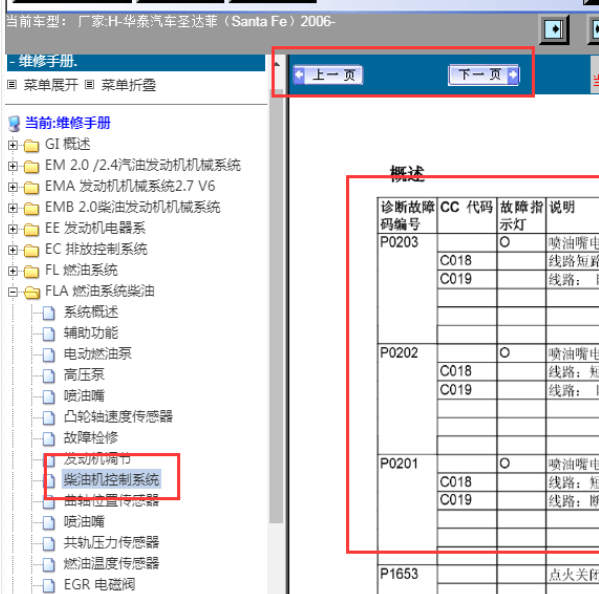Viewport: 599px width, 594px height.
Task: Click the GI 概述 folder icon
Action: click(31, 146)
